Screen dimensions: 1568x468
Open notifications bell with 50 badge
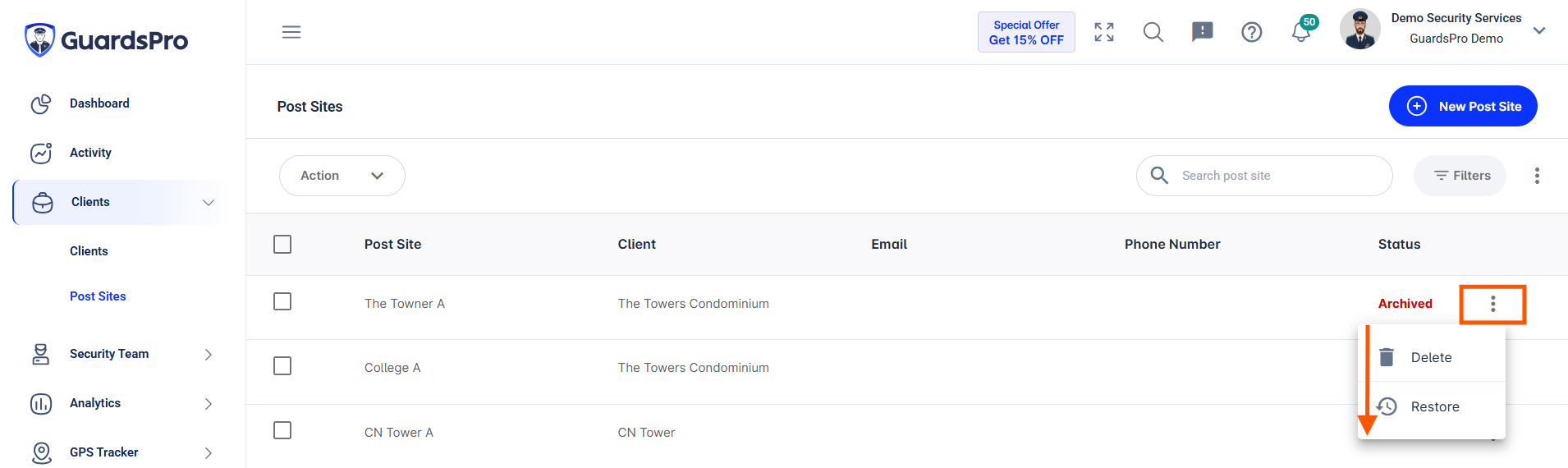pyautogui.click(x=1303, y=30)
